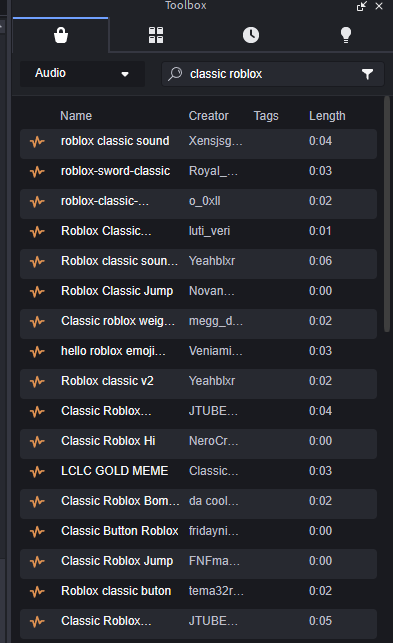The width and height of the screenshot is (393, 643).
Task: Select the roblox-sword-classic audio row
Action: [198, 171]
